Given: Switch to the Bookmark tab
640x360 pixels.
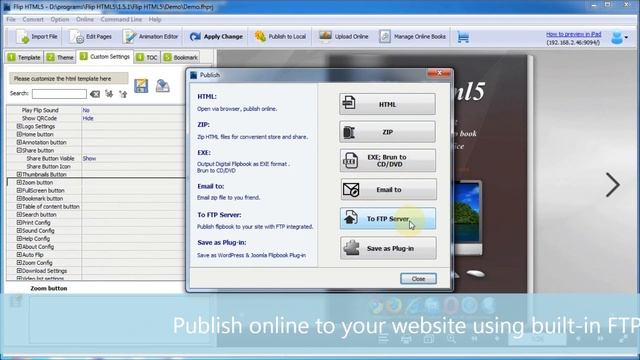Looking at the screenshot, I should (180, 58).
